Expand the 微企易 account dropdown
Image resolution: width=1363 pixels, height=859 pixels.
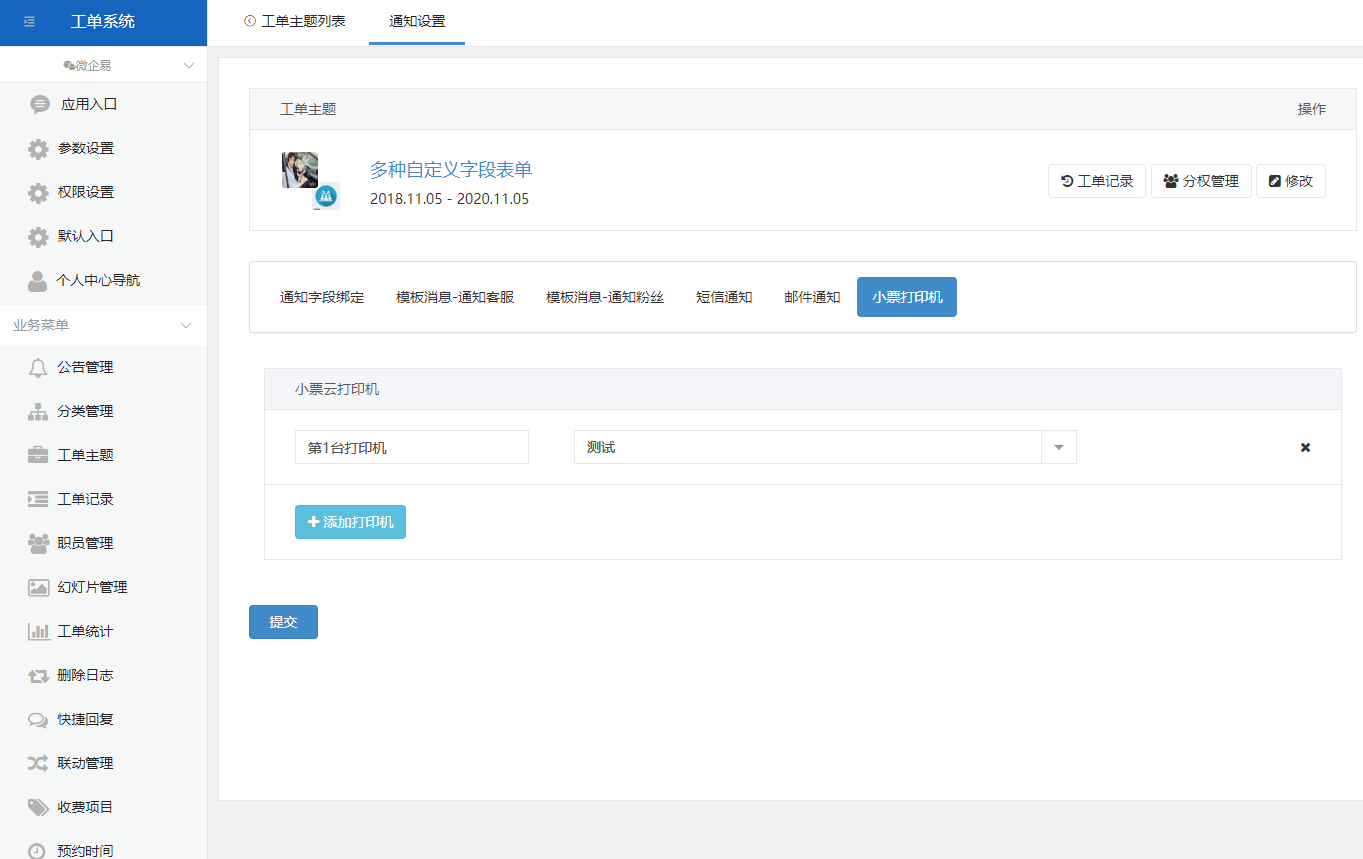(189, 65)
